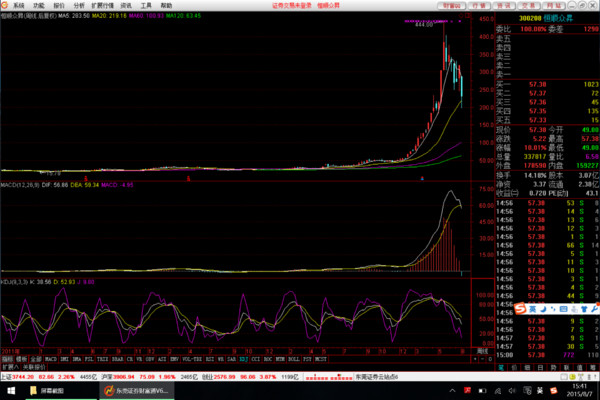Switch to the CCI indicator
Image resolution: width=600 pixels, height=400 pixels.
click(x=255, y=359)
